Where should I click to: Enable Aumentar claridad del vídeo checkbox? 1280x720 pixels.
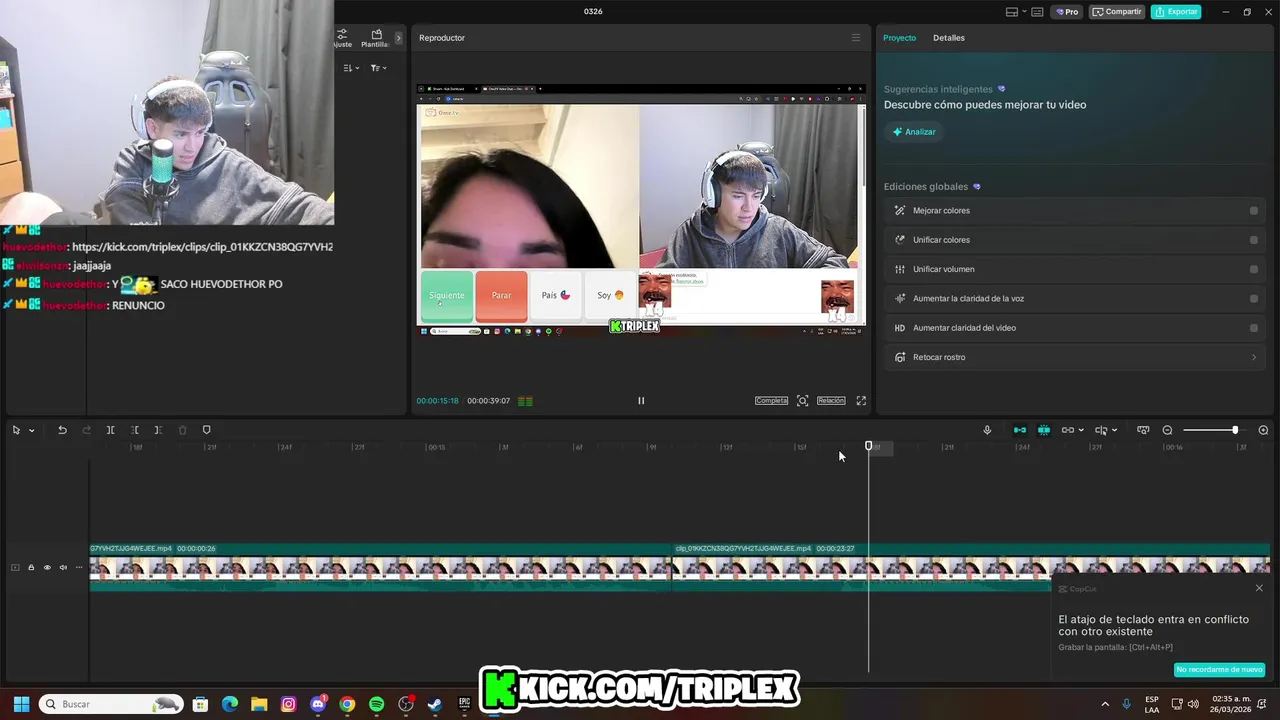click(x=1254, y=328)
